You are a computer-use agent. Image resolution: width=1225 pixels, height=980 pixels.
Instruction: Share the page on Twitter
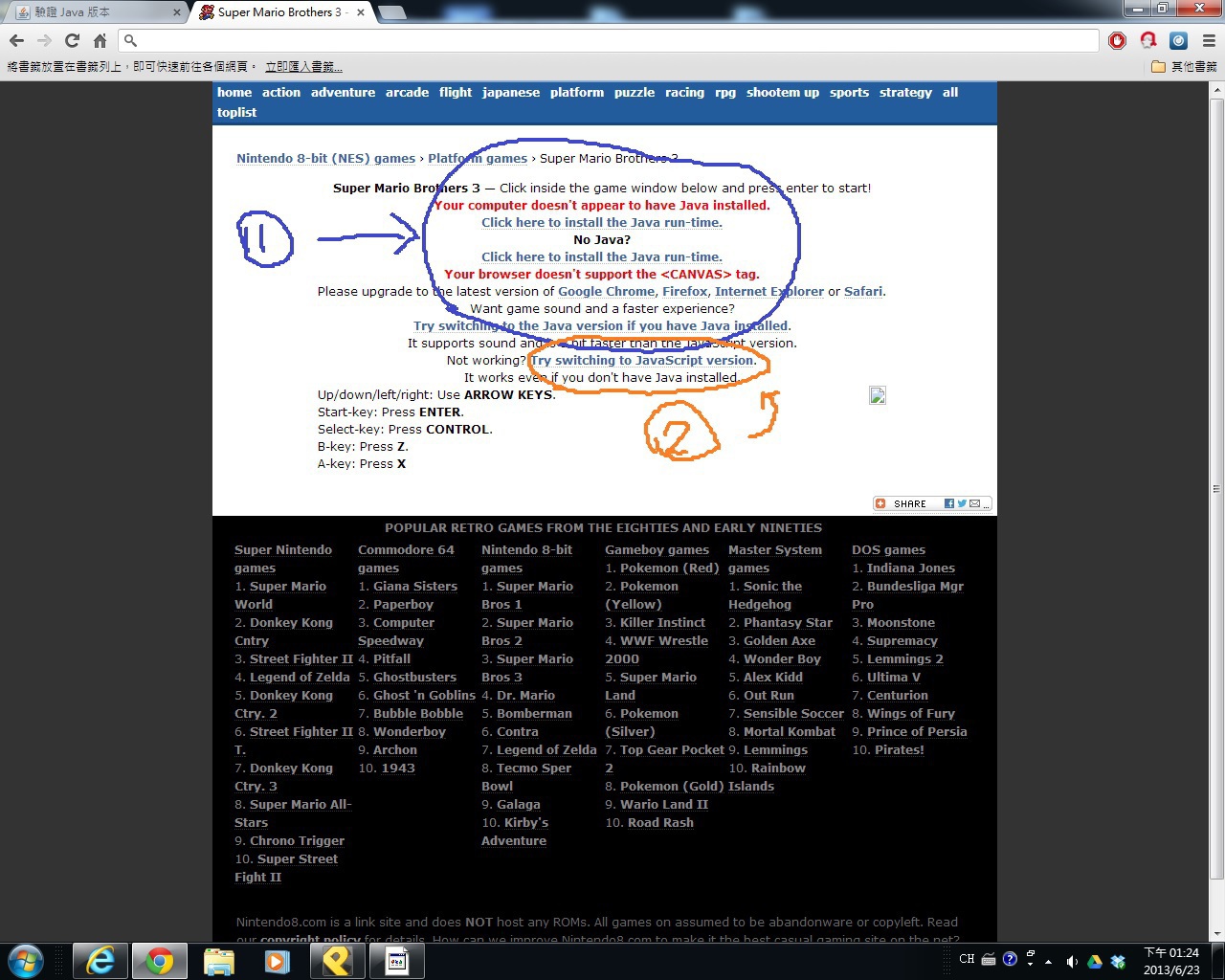pyautogui.click(x=962, y=503)
